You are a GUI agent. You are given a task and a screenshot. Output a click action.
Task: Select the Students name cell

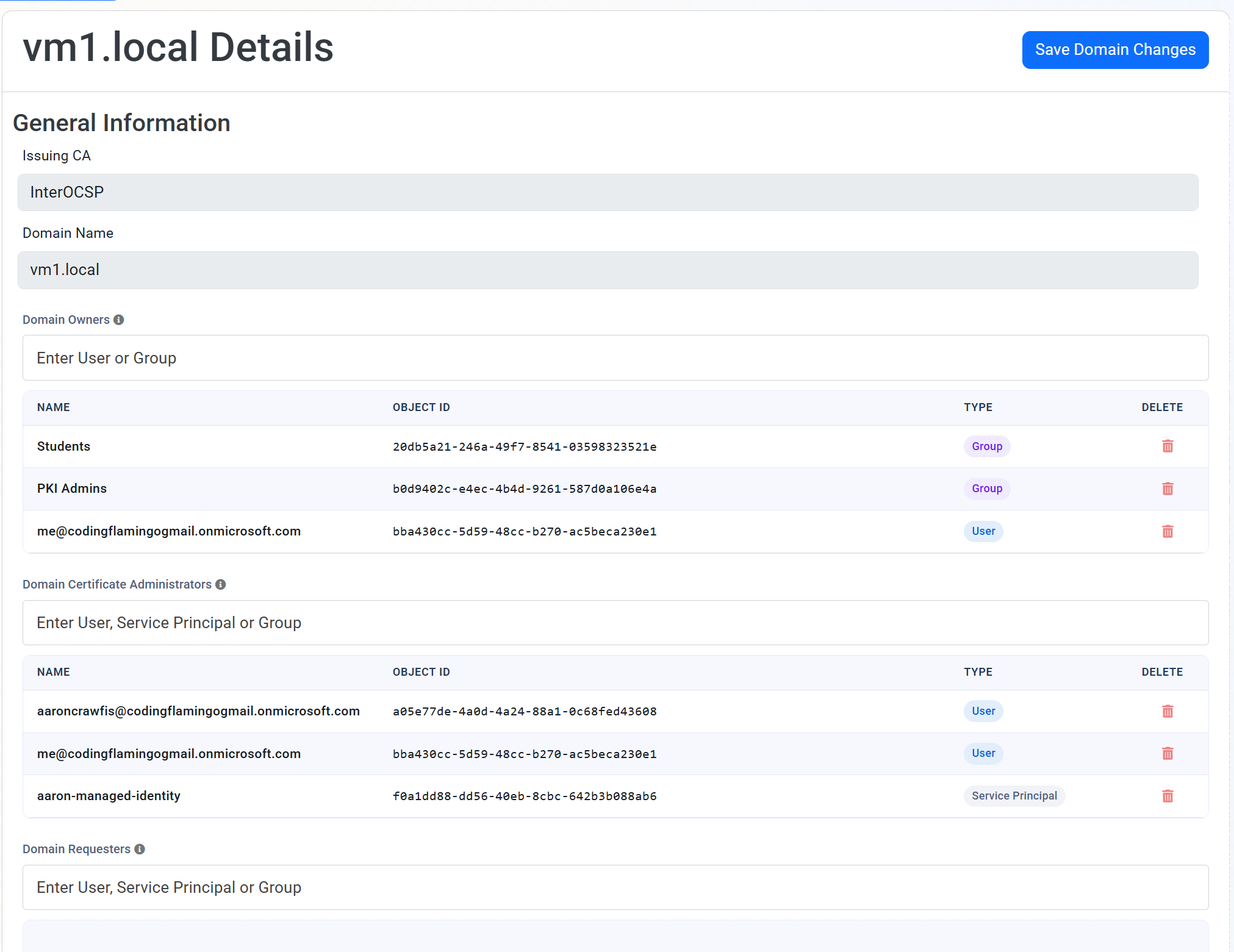pos(63,446)
